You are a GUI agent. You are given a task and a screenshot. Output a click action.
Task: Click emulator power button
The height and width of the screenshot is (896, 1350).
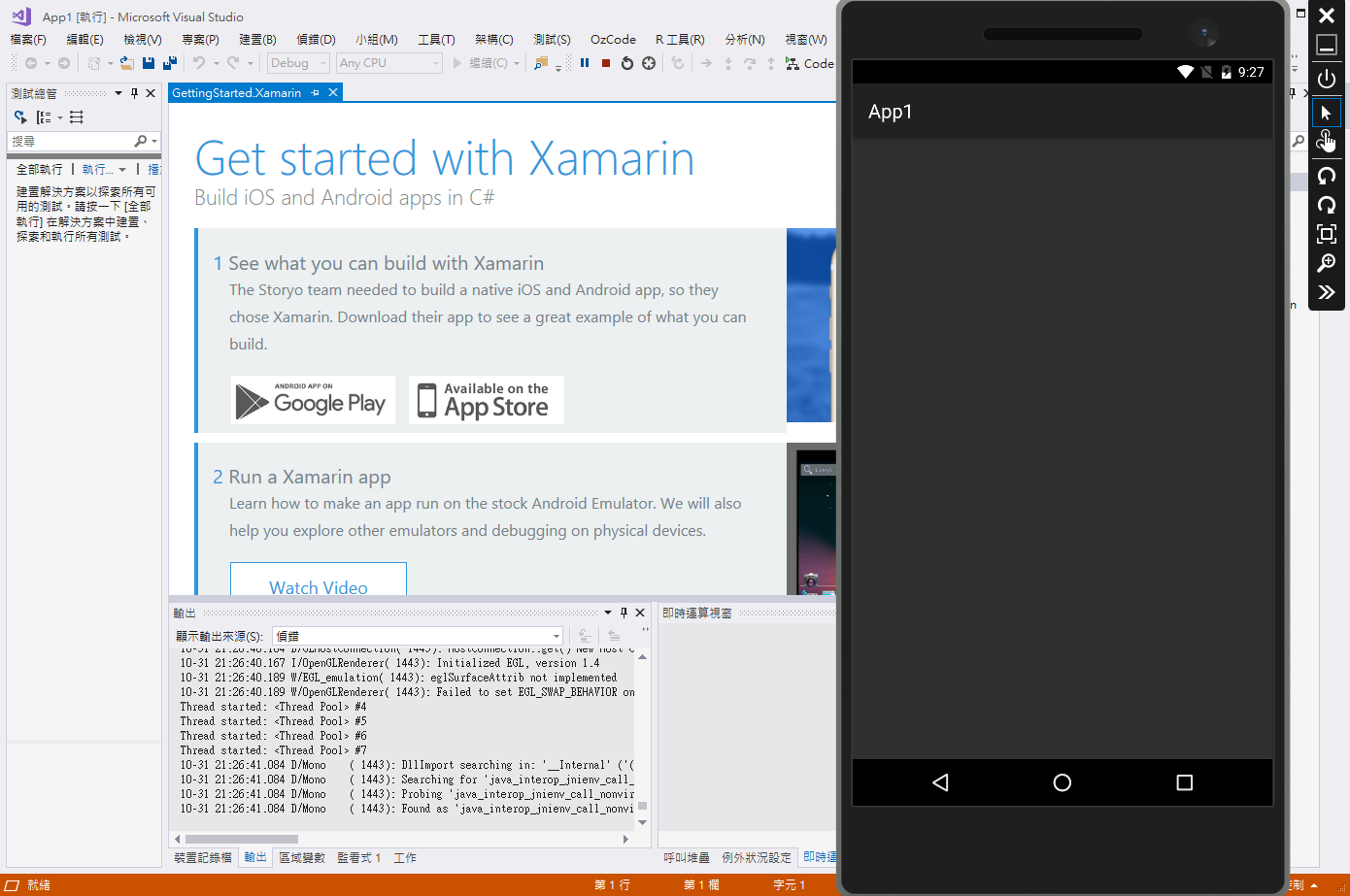tap(1327, 79)
